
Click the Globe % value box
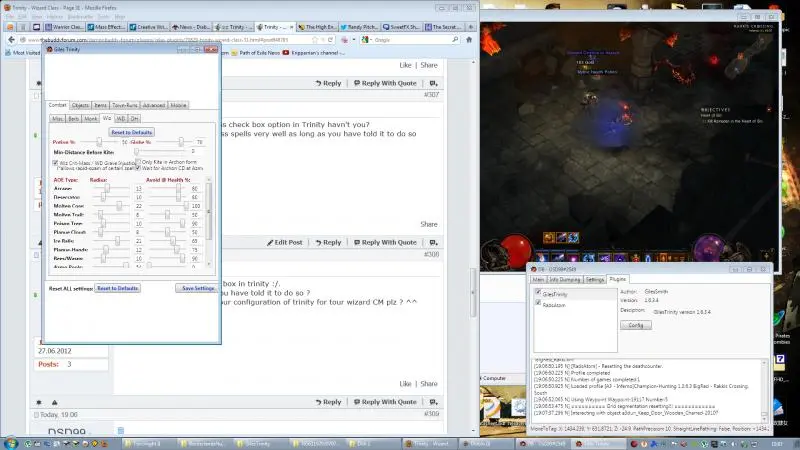point(199,142)
